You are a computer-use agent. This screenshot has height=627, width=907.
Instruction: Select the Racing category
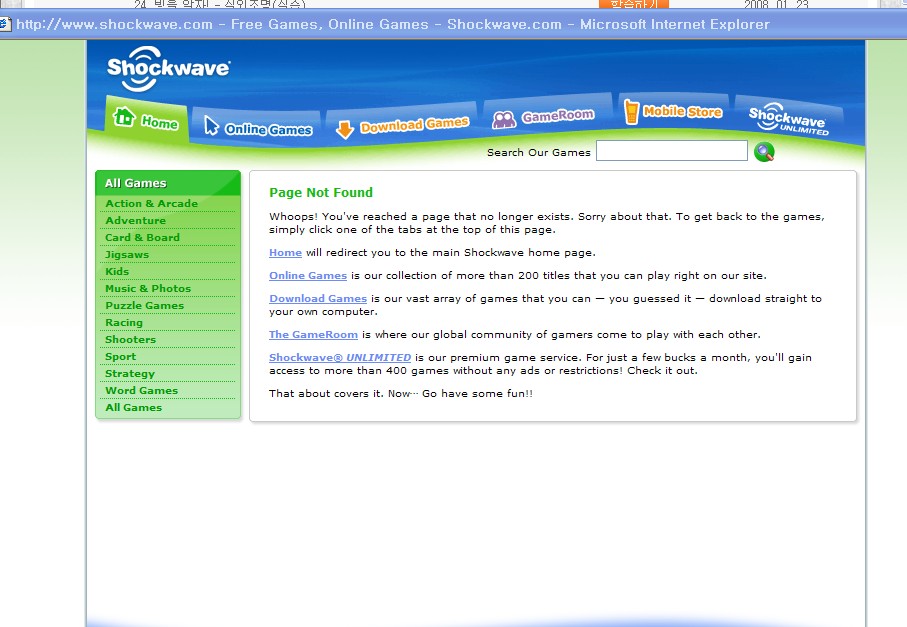(x=124, y=322)
